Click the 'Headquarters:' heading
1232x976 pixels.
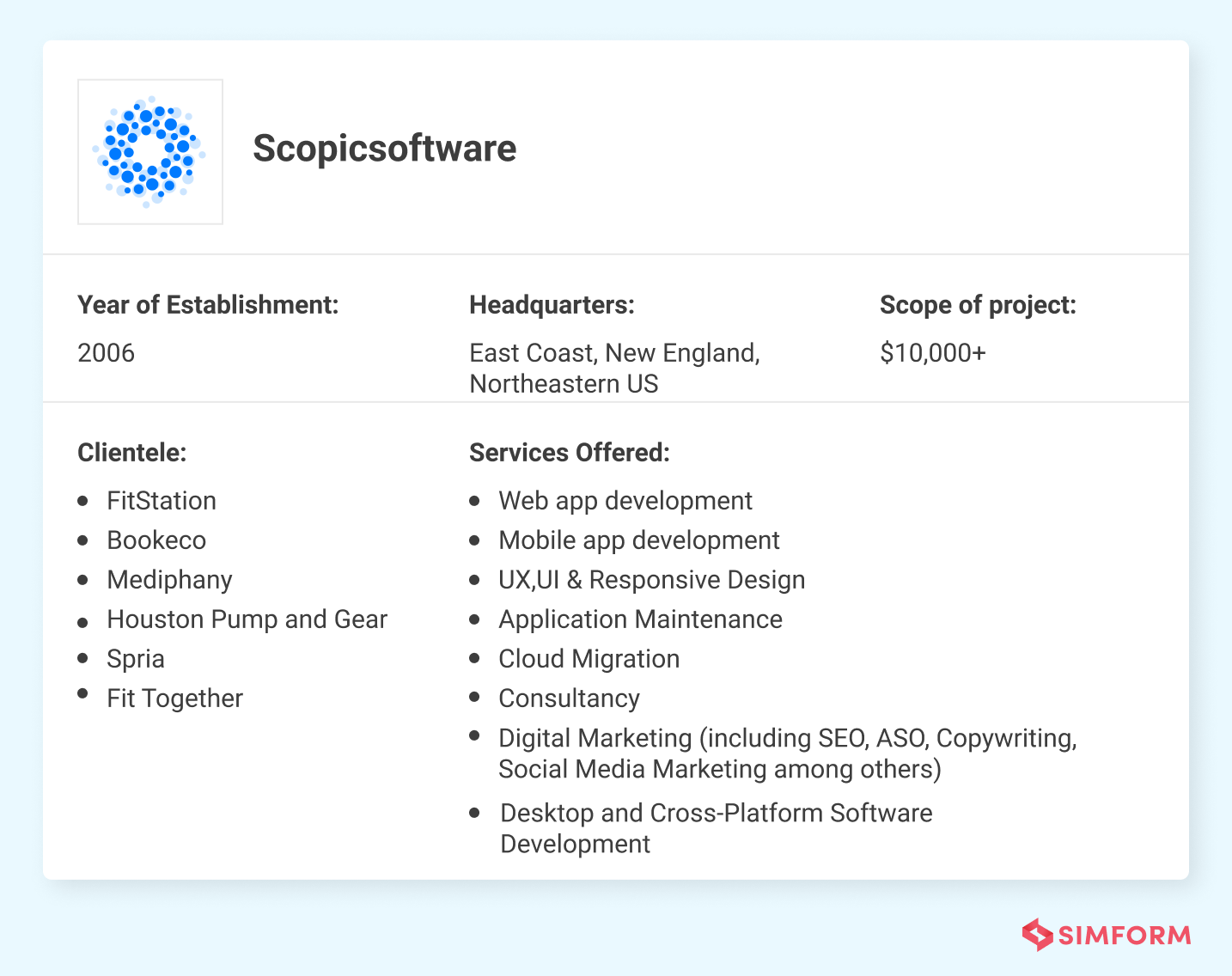click(x=552, y=305)
